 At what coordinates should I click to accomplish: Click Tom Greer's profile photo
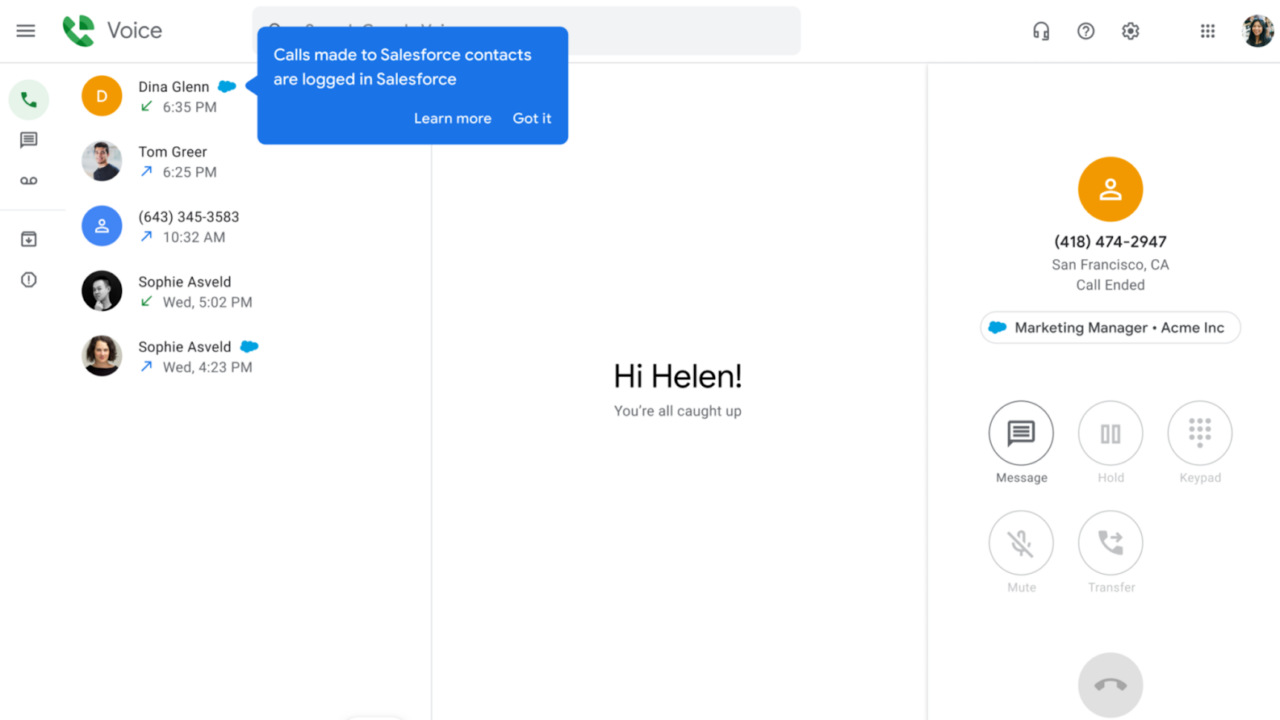[102, 161]
